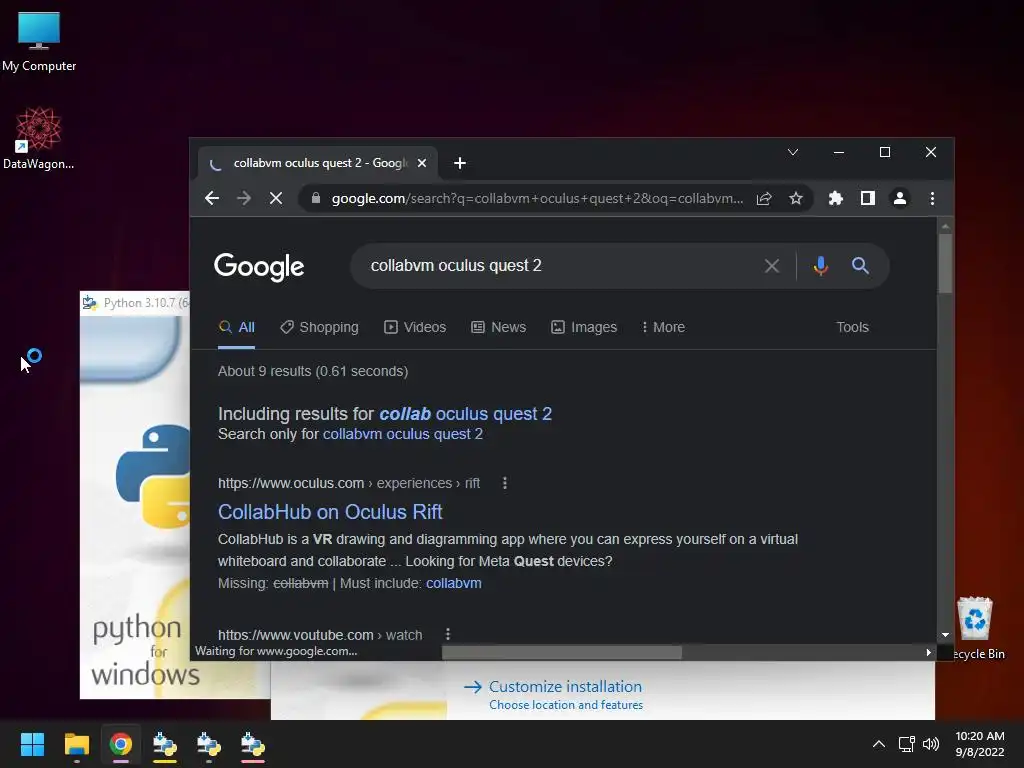Bookmark this tab with the star icon
Viewport: 1024px width, 768px height.
click(795, 199)
